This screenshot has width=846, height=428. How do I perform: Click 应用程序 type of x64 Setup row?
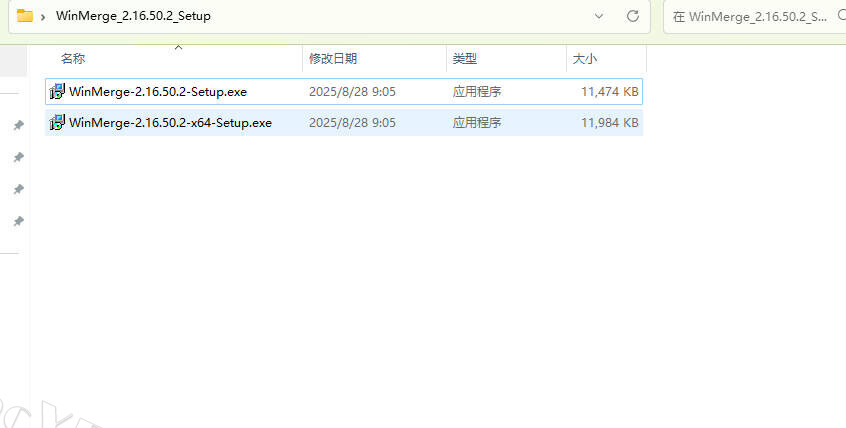click(477, 123)
